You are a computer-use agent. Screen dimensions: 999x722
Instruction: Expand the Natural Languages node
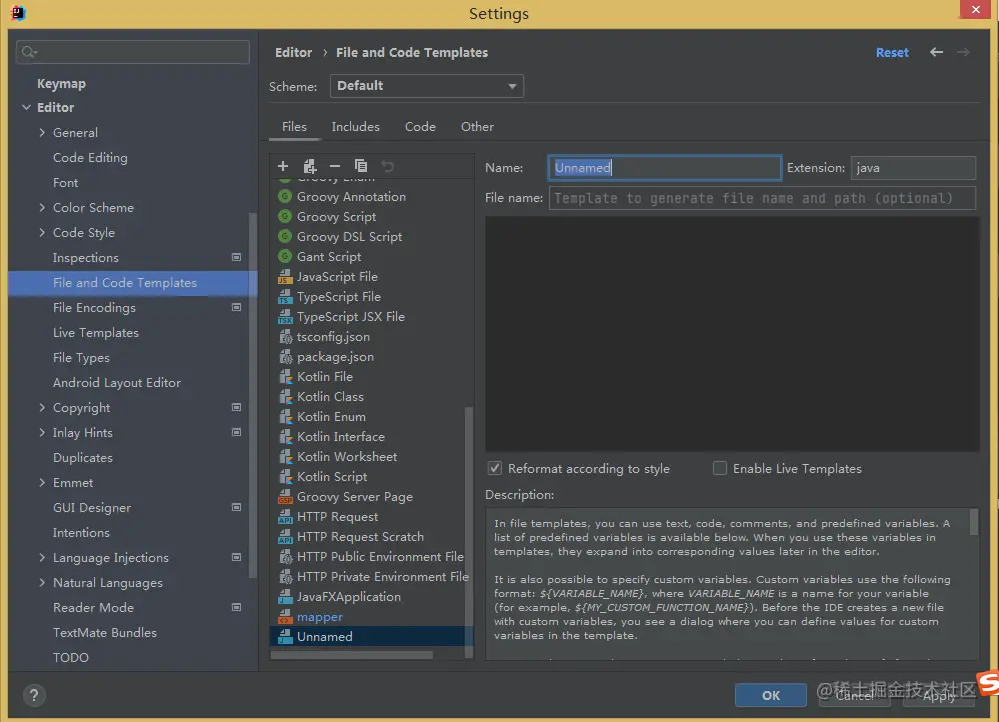coord(42,582)
